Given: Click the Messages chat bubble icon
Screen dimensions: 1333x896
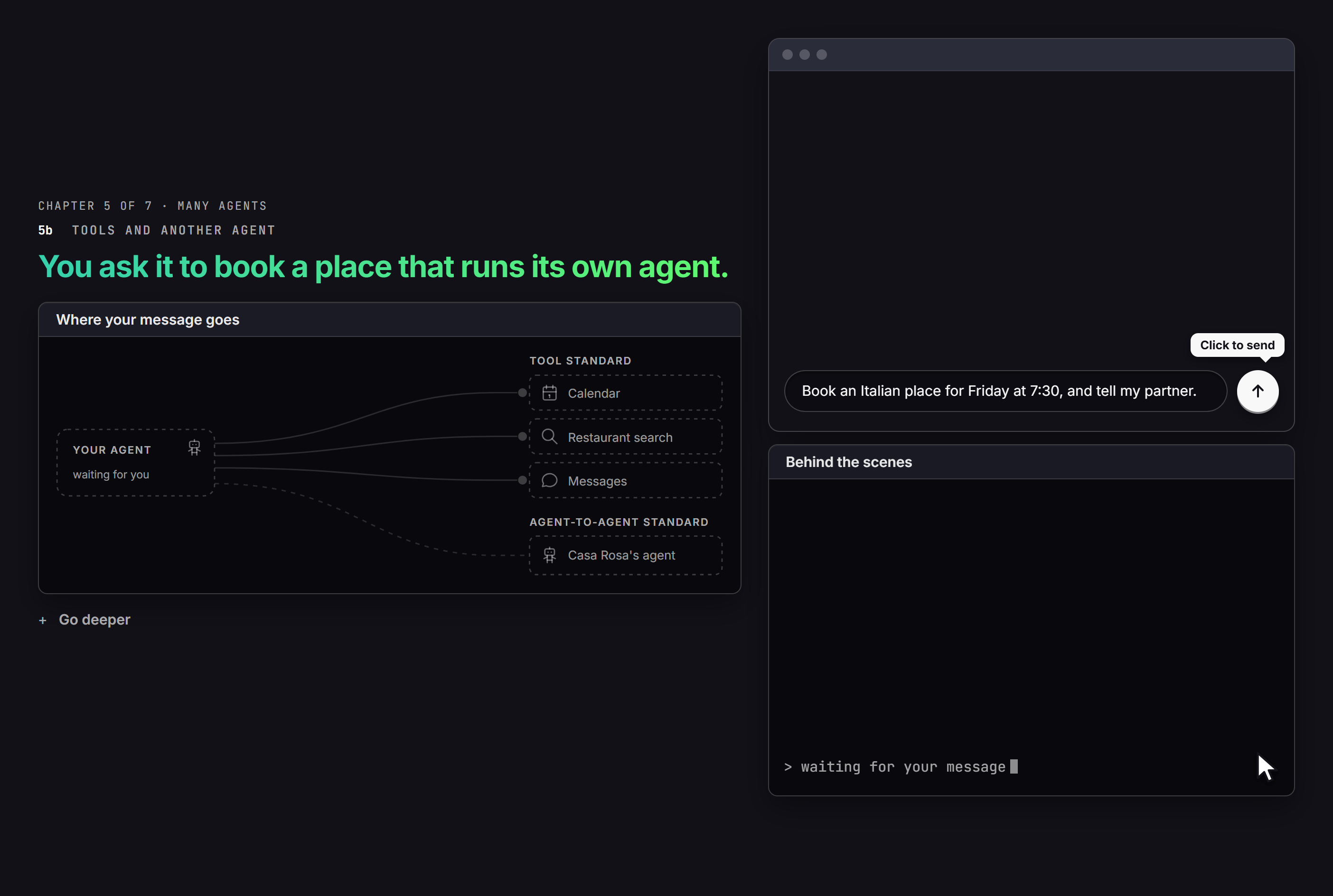Looking at the screenshot, I should tap(549, 481).
